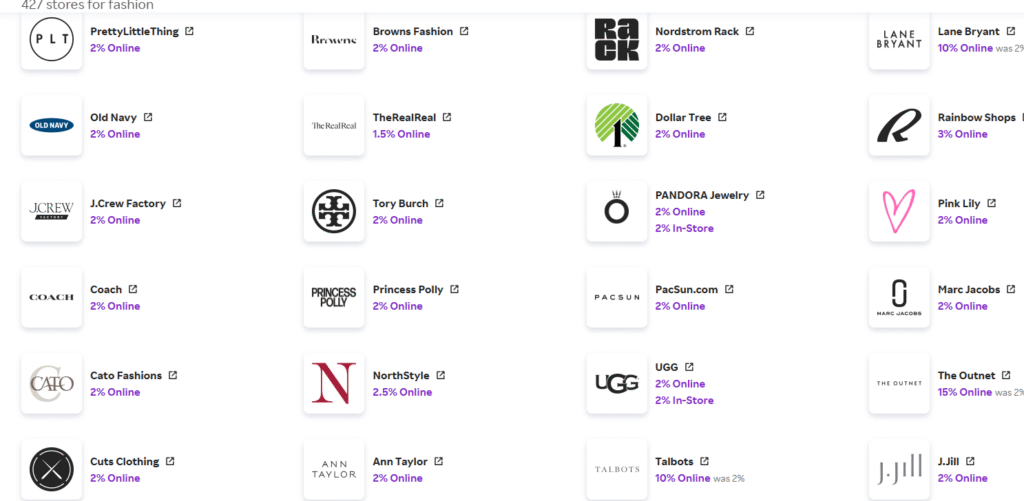1024x501 pixels.
Task: Click The Outnet's "15% Online" rate
Action: click(965, 392)
